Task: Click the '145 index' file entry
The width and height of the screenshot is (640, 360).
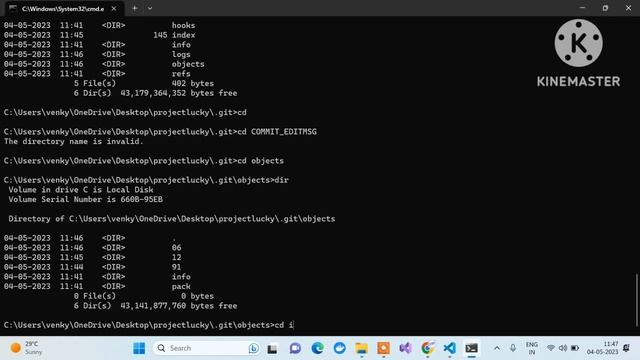Action: pyautogui.click(x=174, y=35)
